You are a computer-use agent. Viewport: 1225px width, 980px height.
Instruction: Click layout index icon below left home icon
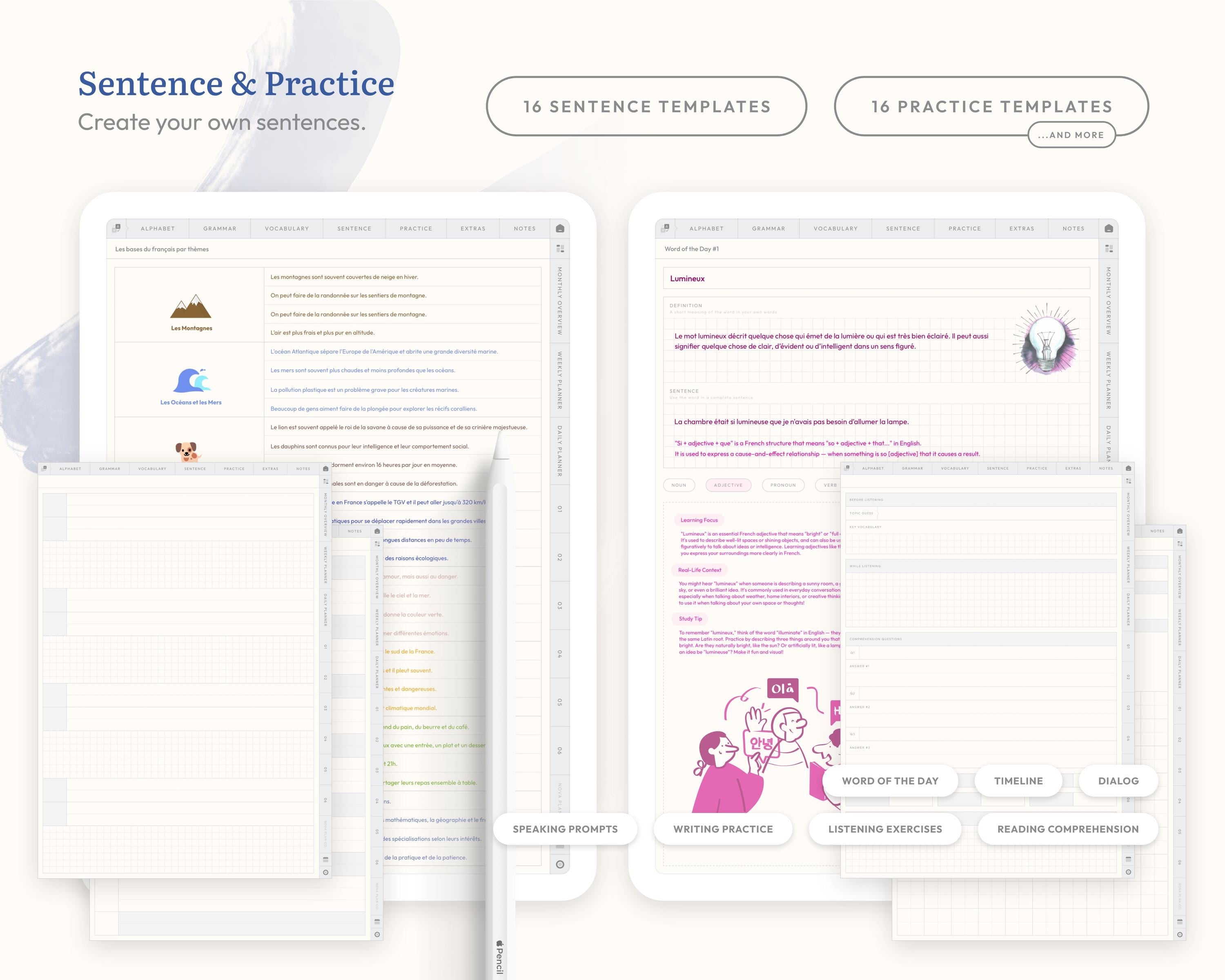pos(560,249)
